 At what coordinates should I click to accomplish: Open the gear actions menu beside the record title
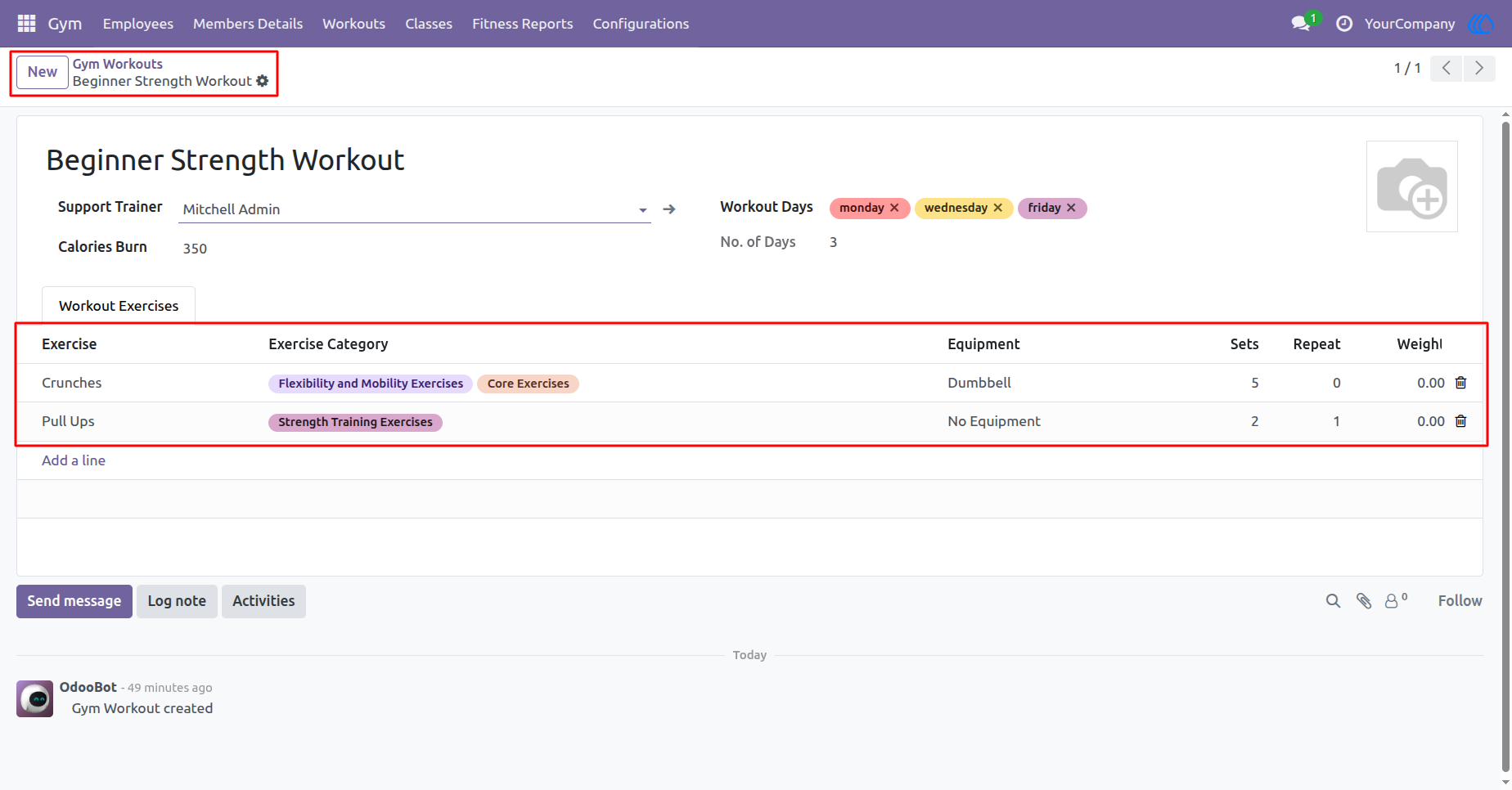click(263, 81)
